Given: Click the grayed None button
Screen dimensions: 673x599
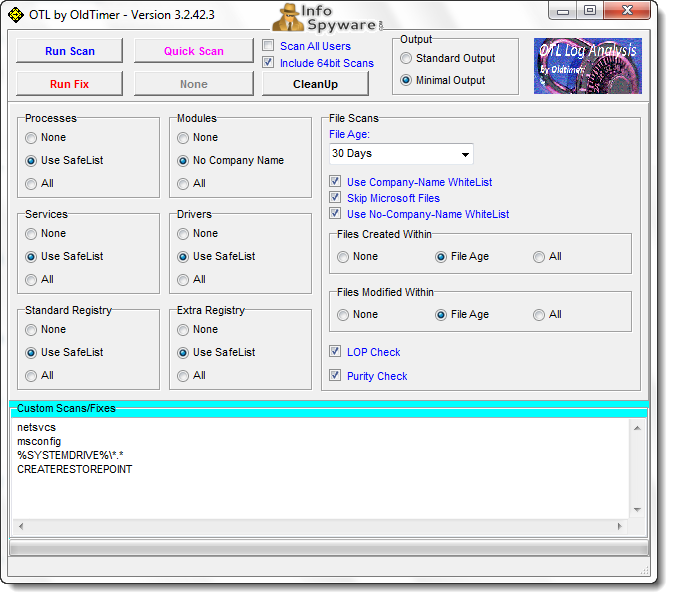Looking at the screenshot, I should point(196,85).
